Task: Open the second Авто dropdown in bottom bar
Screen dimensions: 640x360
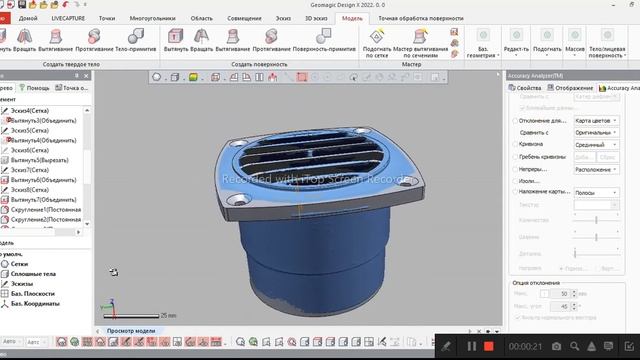Action: 37,342
